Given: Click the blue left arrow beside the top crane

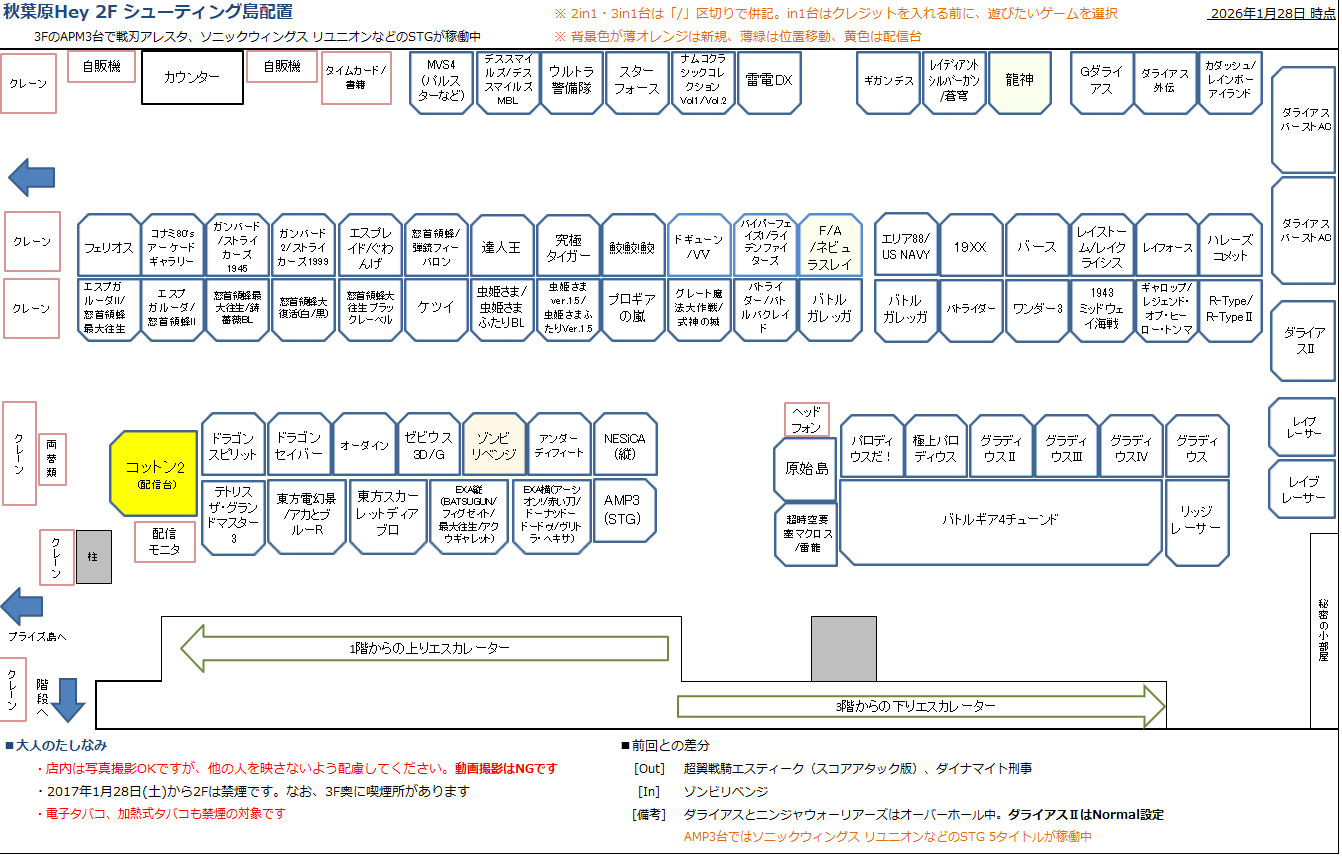Looking at the screenshot, I should pos(30,177).
